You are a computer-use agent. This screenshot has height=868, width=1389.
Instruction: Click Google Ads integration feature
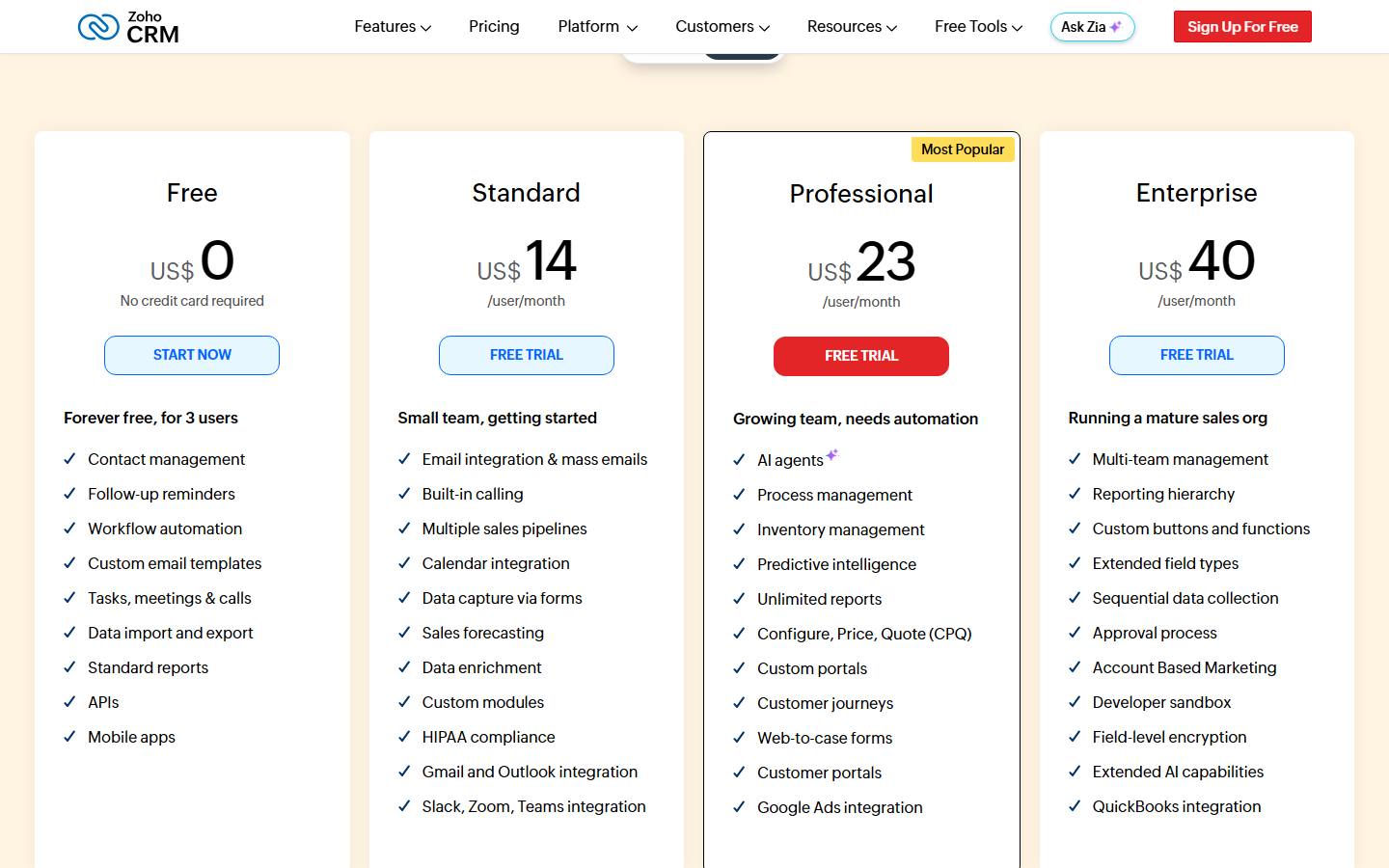point(840,807)
